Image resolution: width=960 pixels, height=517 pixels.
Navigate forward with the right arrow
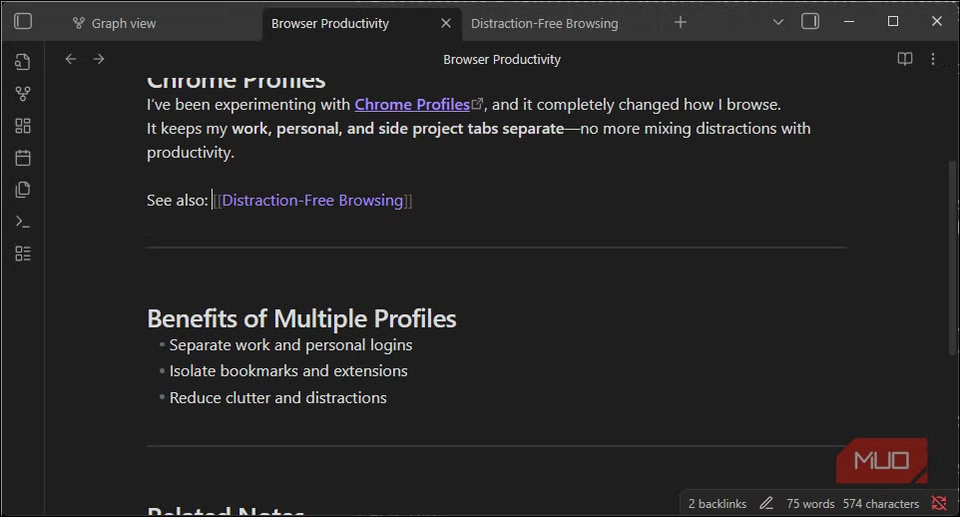[99, 59]
